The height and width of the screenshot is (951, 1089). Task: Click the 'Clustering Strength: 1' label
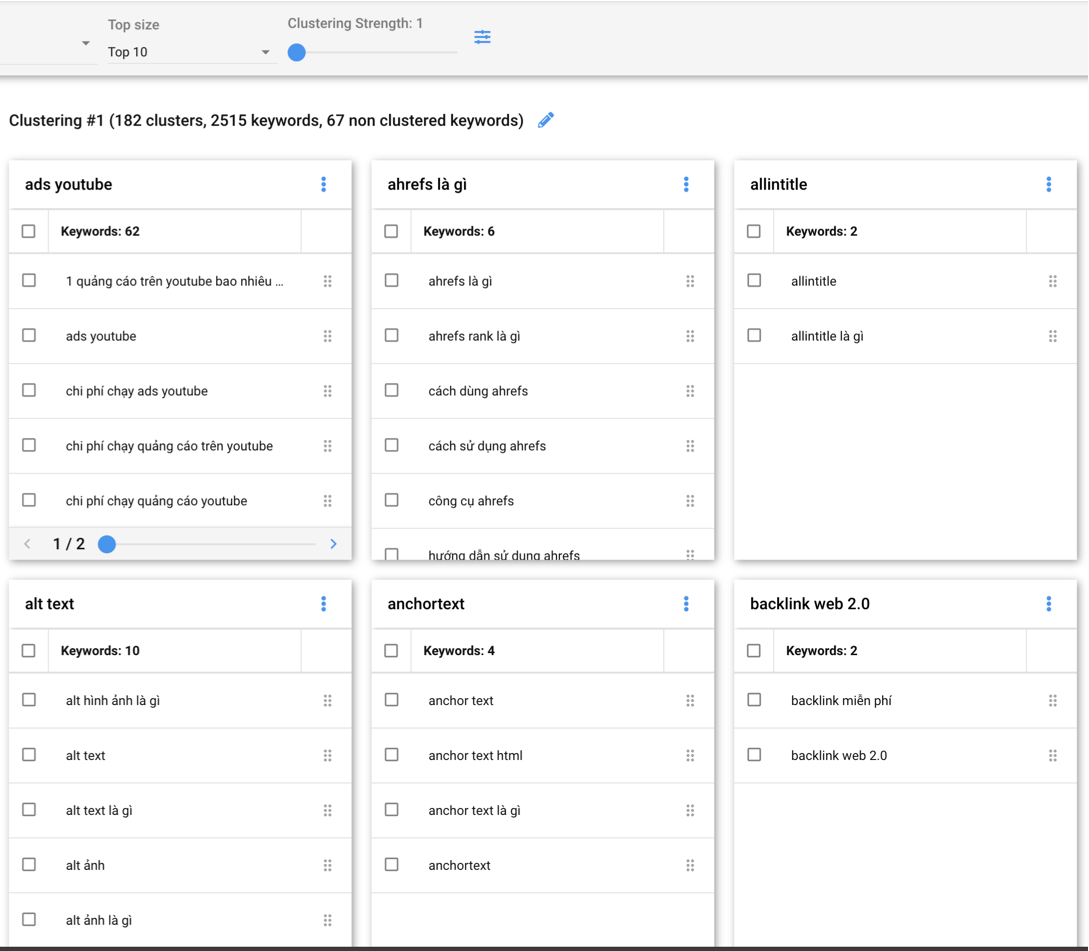pos(356,24)
